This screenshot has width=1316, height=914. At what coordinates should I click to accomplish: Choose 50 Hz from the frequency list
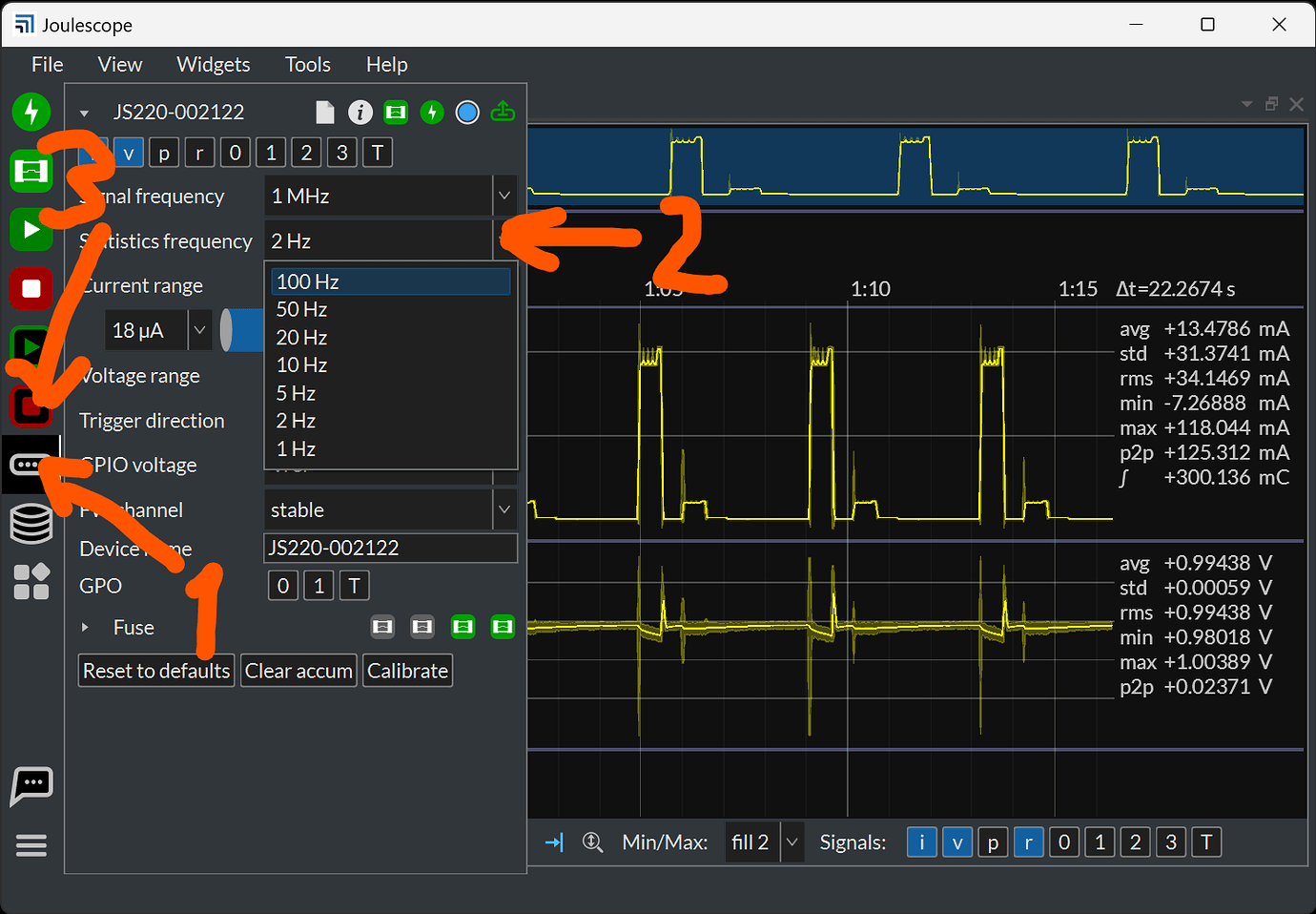[x=391, y=309]
